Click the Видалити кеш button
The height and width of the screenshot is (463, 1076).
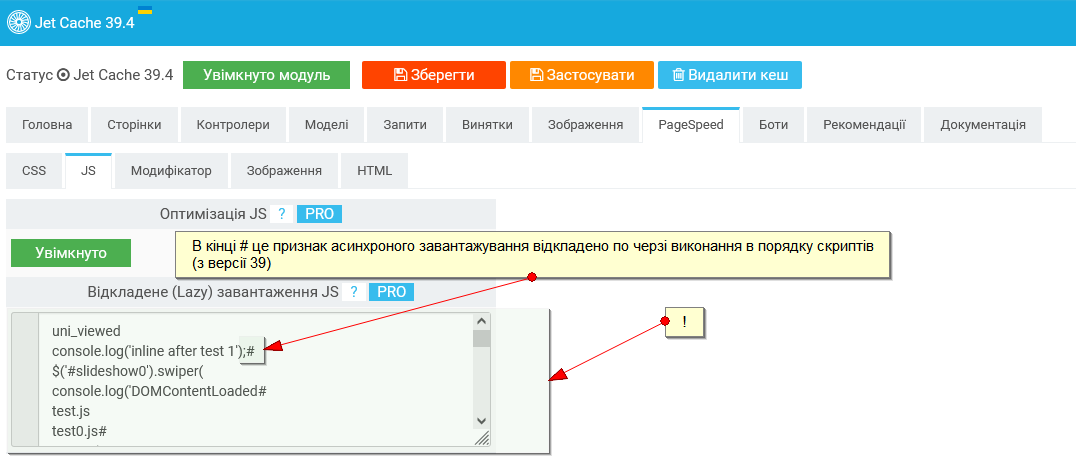(729, 75)
